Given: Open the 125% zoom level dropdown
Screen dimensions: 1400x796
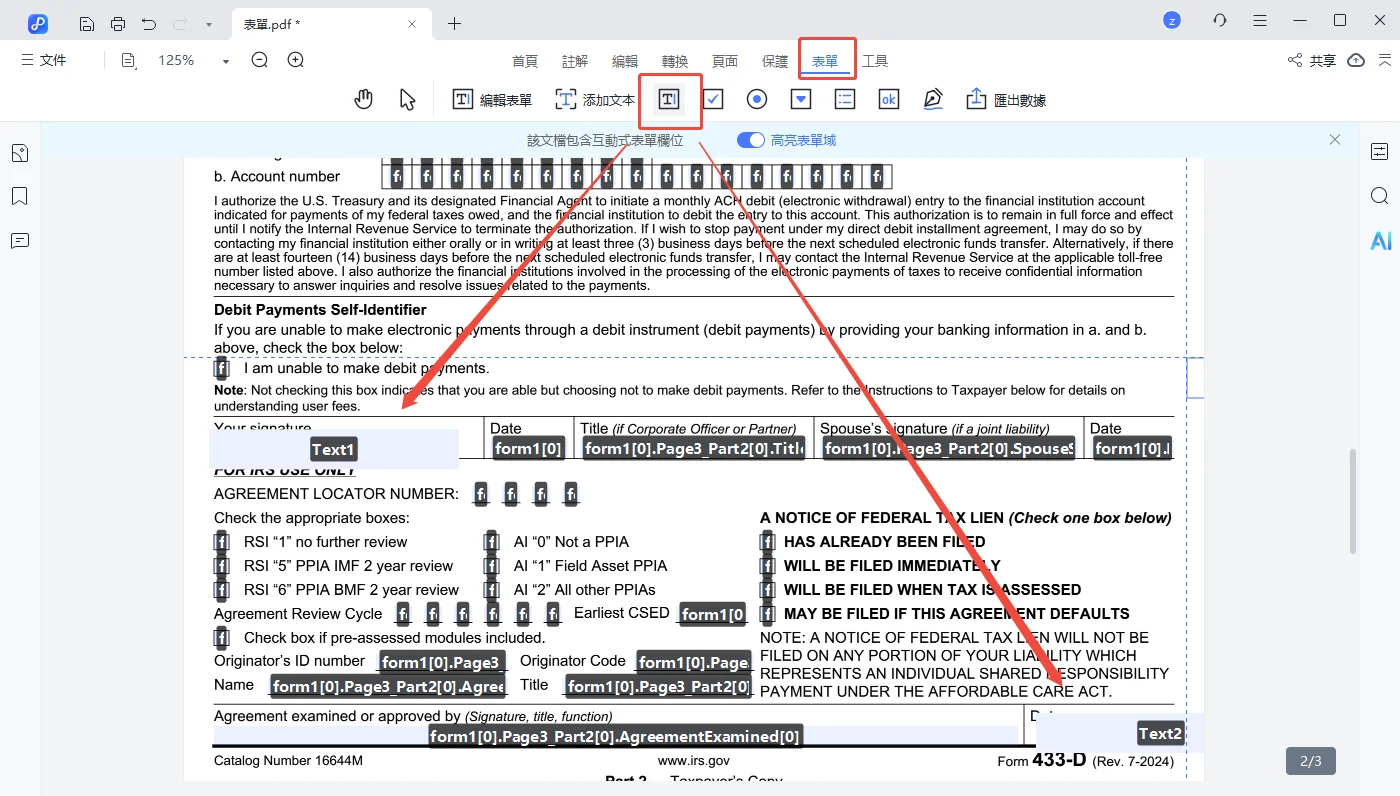Looking at the screenshot, I should coord(226,61).
